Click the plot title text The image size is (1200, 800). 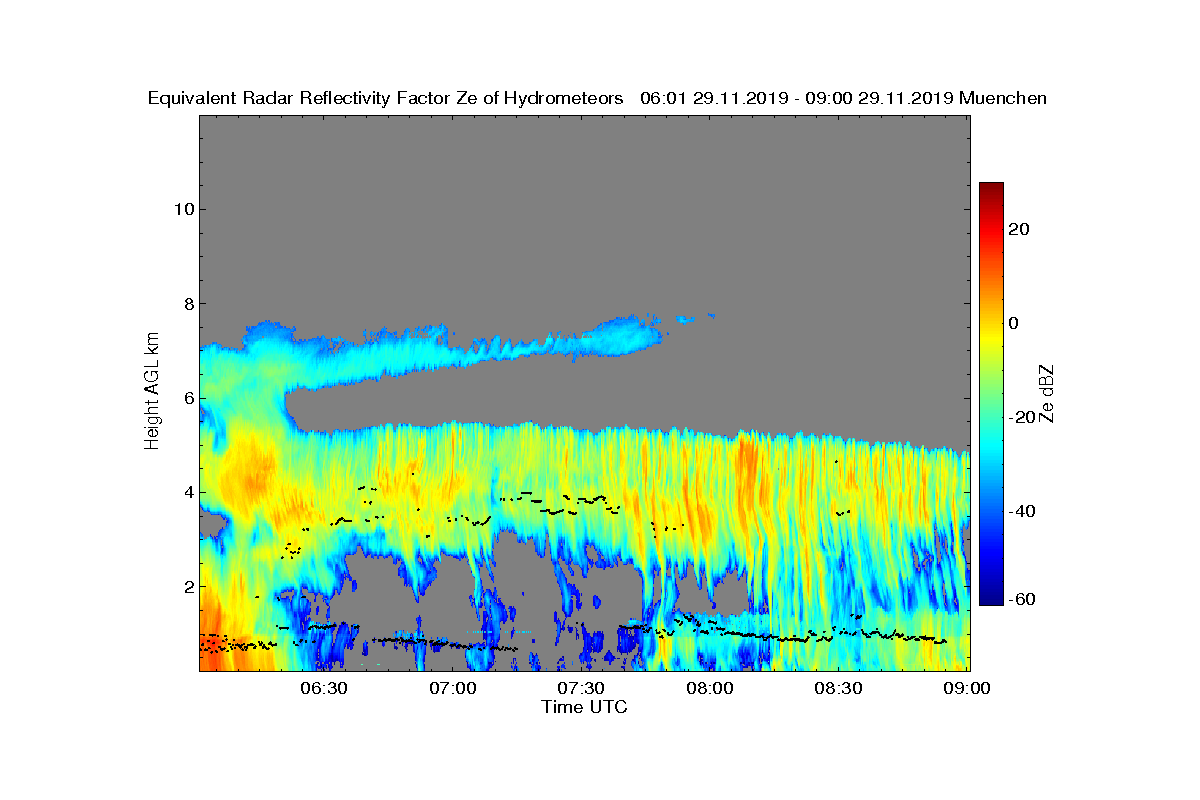click(597, 98)
